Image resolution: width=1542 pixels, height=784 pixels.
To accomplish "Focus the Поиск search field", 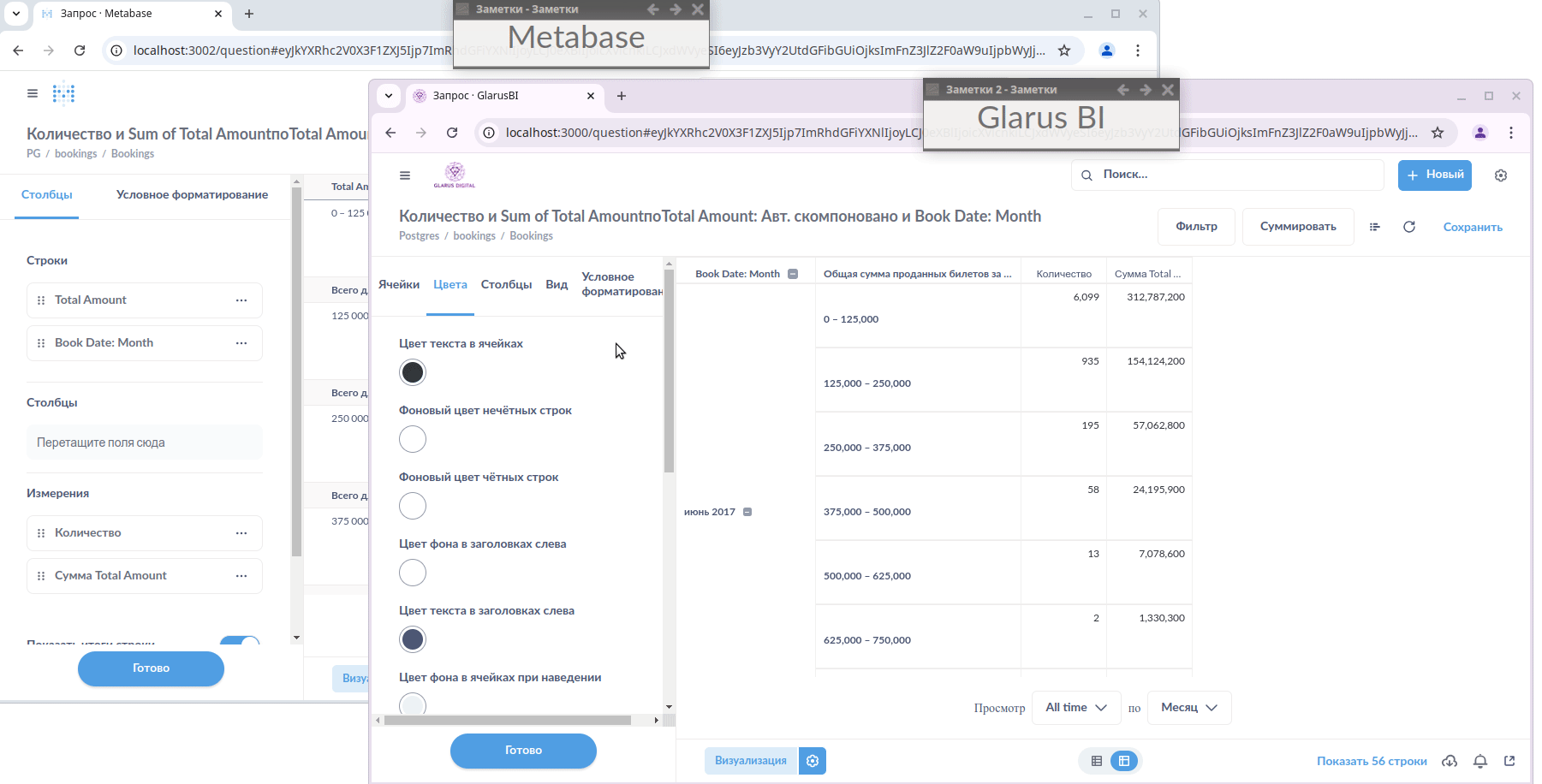I will pos(1233,175).
